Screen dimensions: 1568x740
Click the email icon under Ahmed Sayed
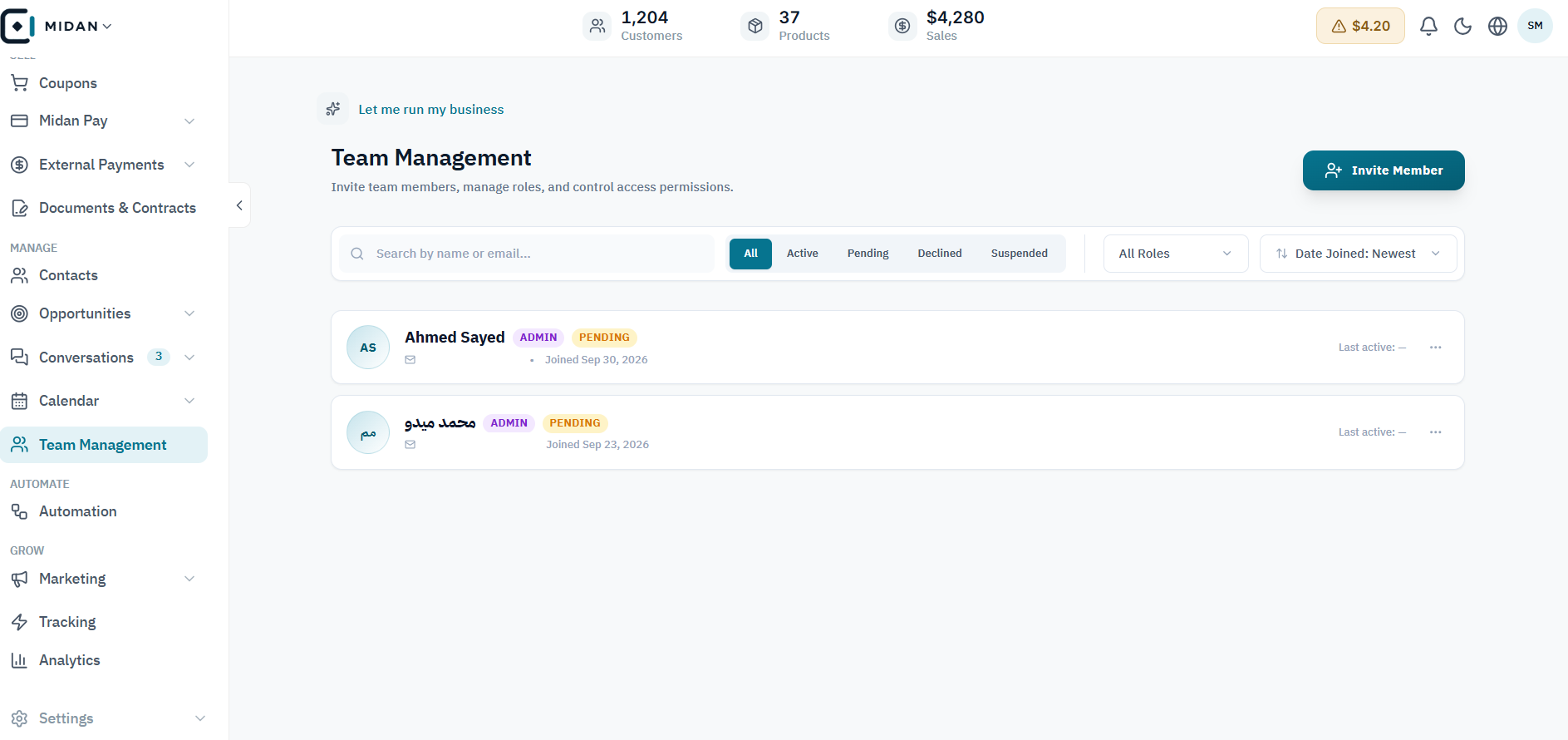tap(410, 360)
